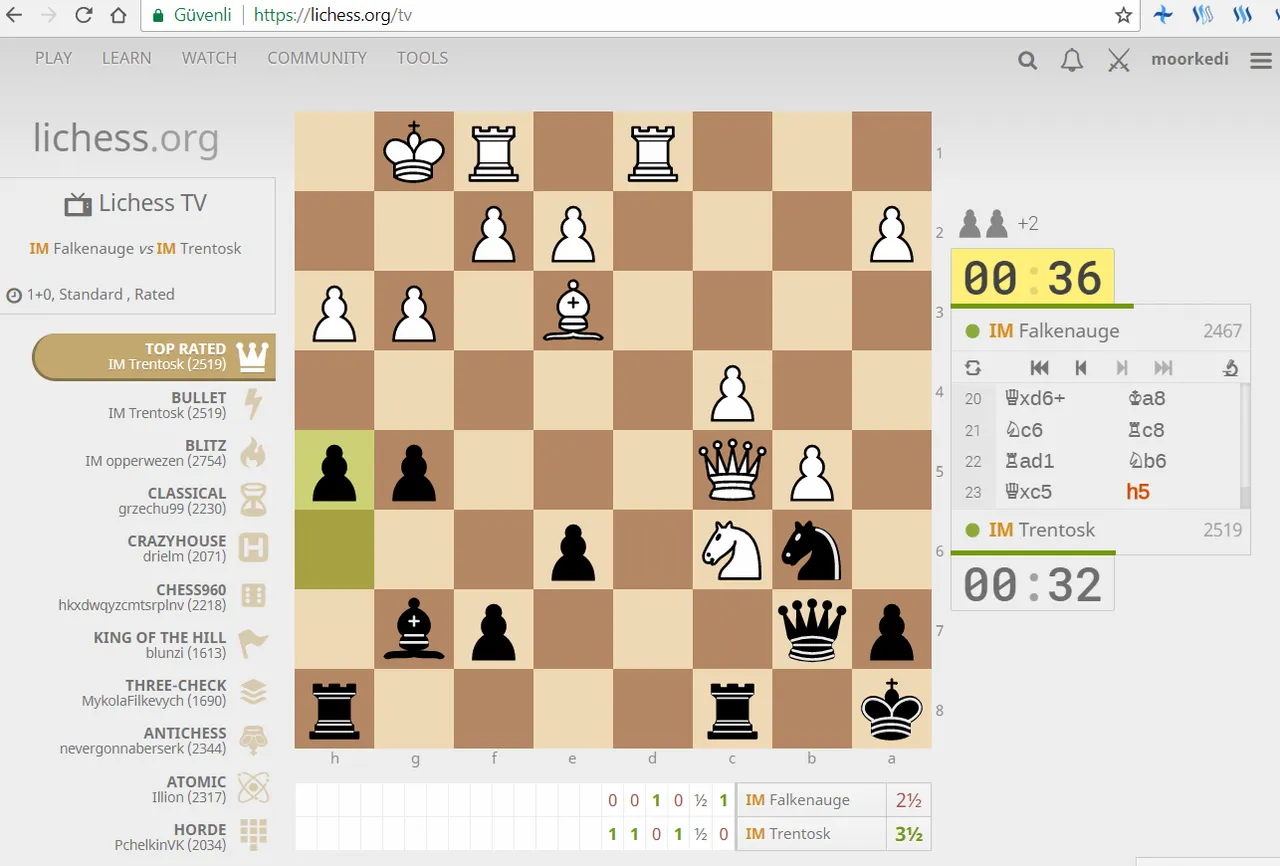Click the black knight on b6
The image size is (1280, 866).
(812, 549)
